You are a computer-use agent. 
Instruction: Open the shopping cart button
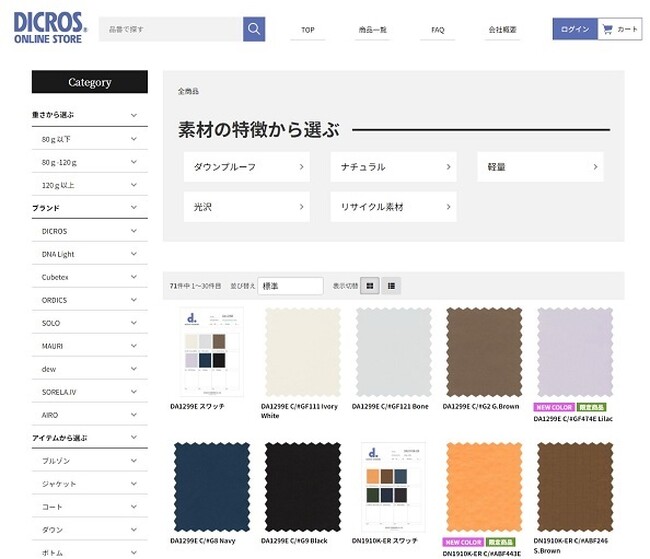[x=620, y=29]
